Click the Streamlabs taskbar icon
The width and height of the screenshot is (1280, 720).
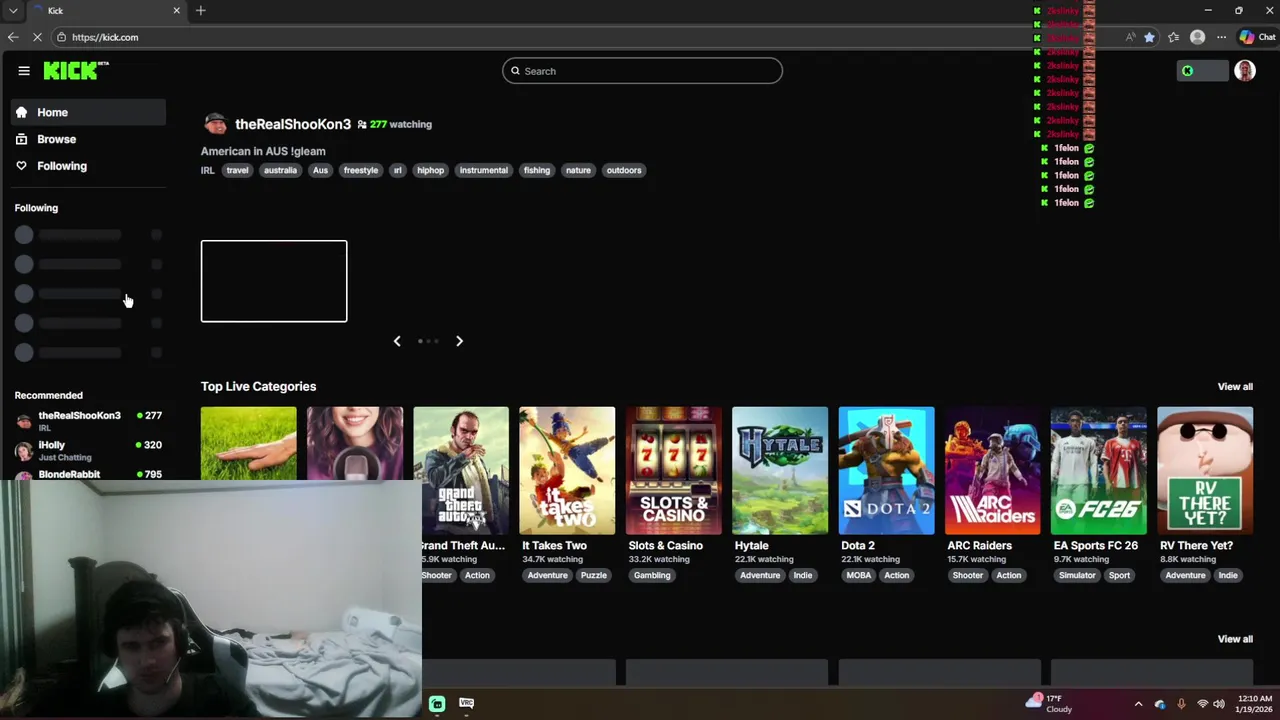coord(437,704)
